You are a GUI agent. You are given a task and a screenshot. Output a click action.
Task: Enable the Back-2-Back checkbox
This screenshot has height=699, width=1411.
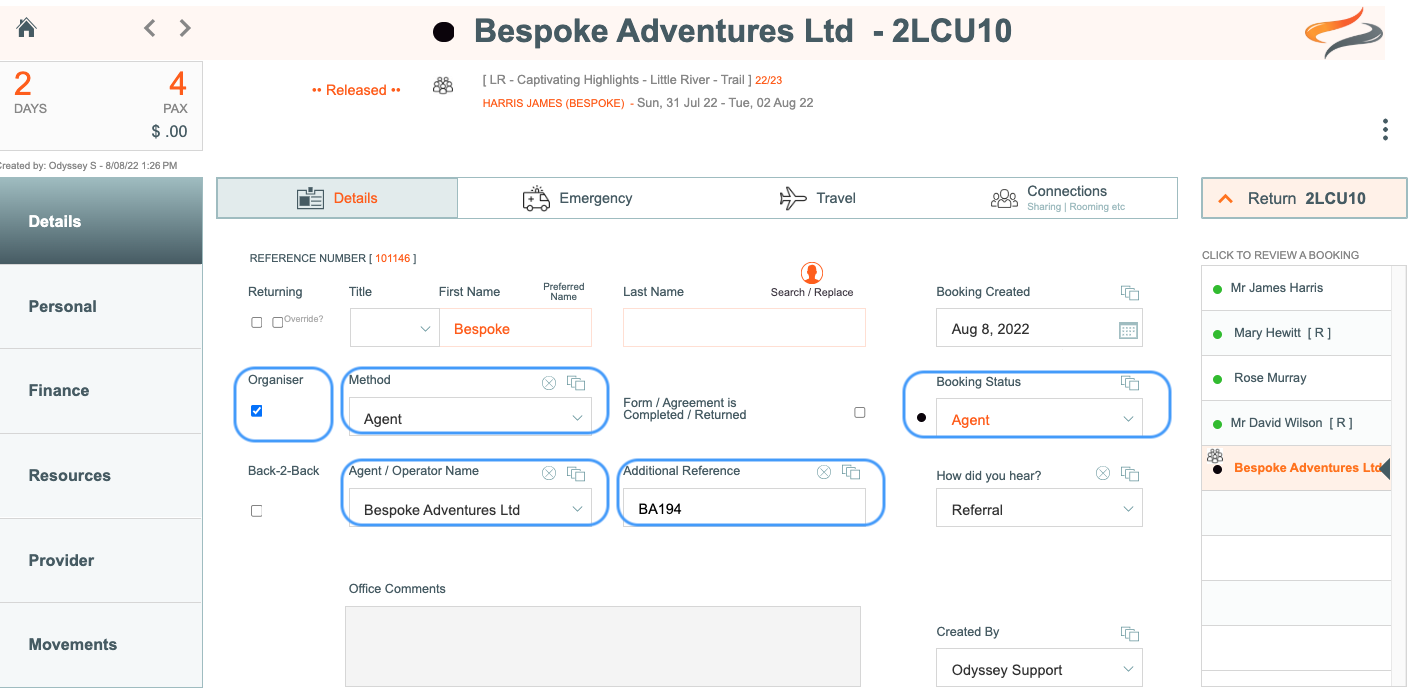257,510
